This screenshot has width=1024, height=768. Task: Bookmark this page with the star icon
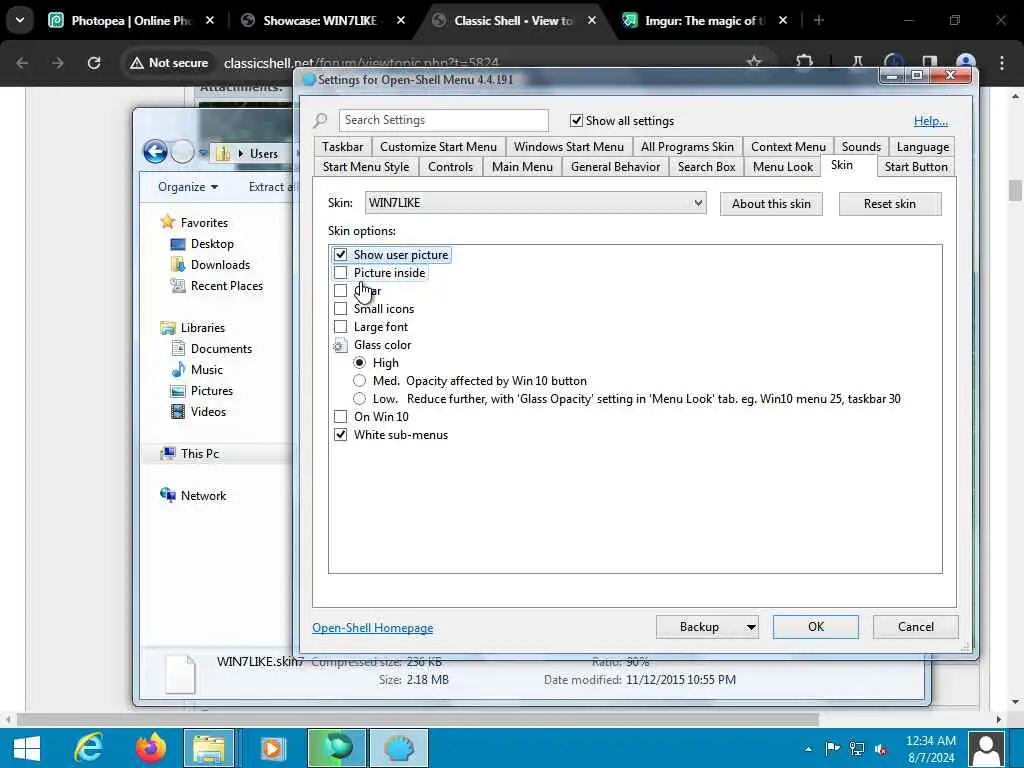pos(754,62)
